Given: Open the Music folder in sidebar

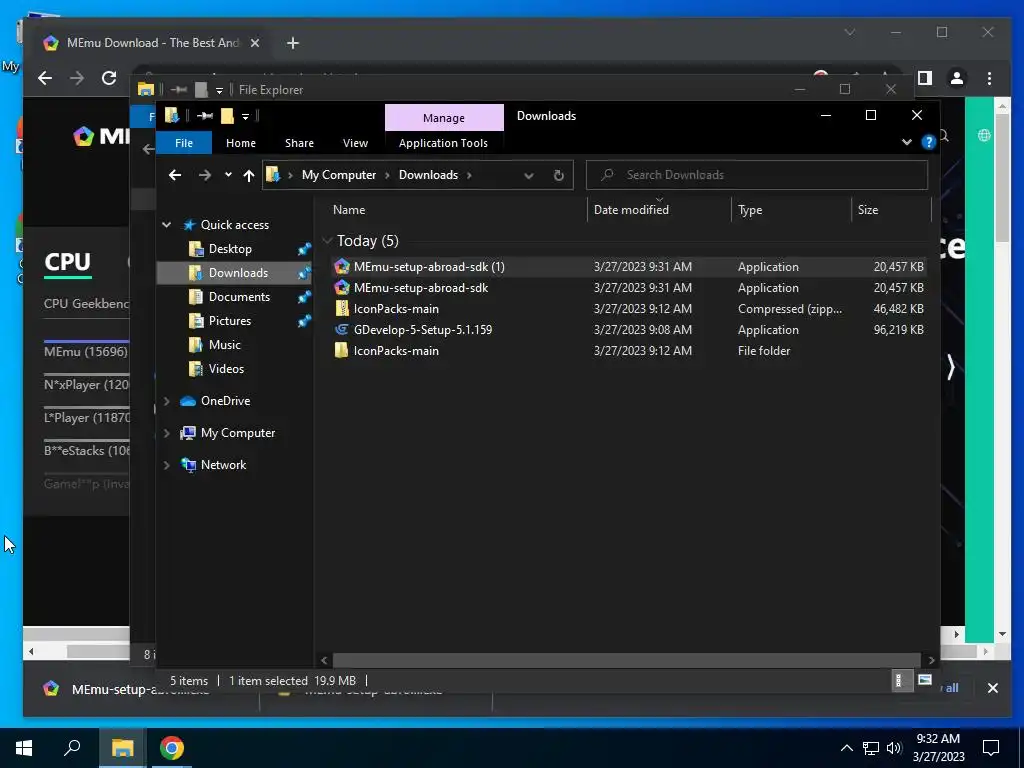Looking at the screenshot, I should [224, 345].
